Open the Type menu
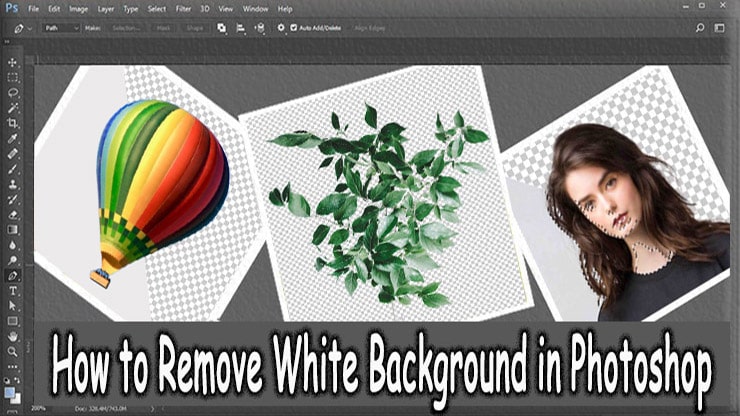This screenshot has height=416, width=740. tap(131, 8)
